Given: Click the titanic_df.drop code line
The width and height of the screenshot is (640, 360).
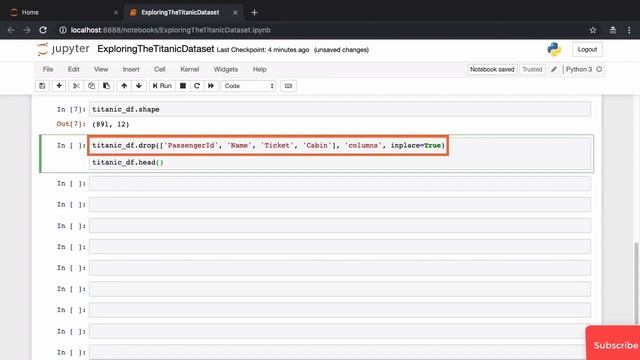Looking at the screenshot, I should tap(268, 145).
